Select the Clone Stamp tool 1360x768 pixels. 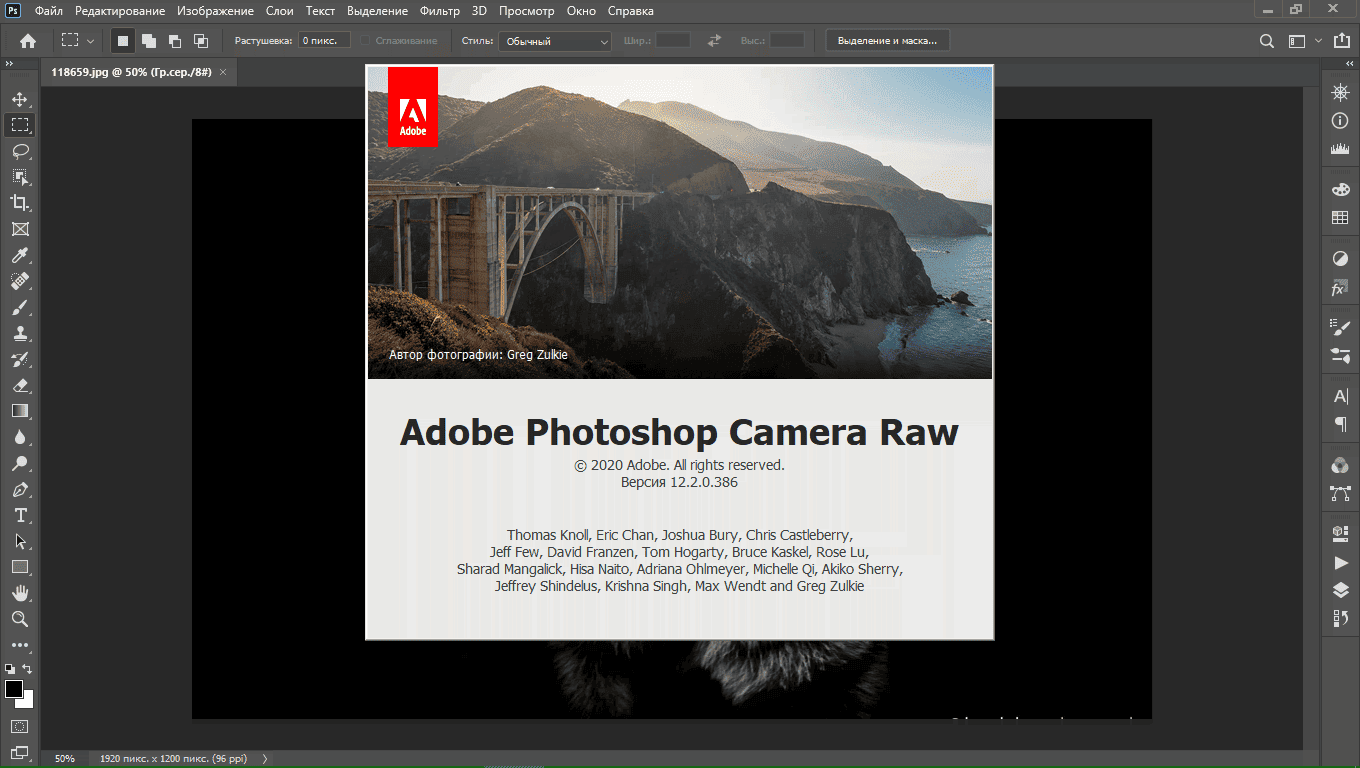tap(19, 333)
